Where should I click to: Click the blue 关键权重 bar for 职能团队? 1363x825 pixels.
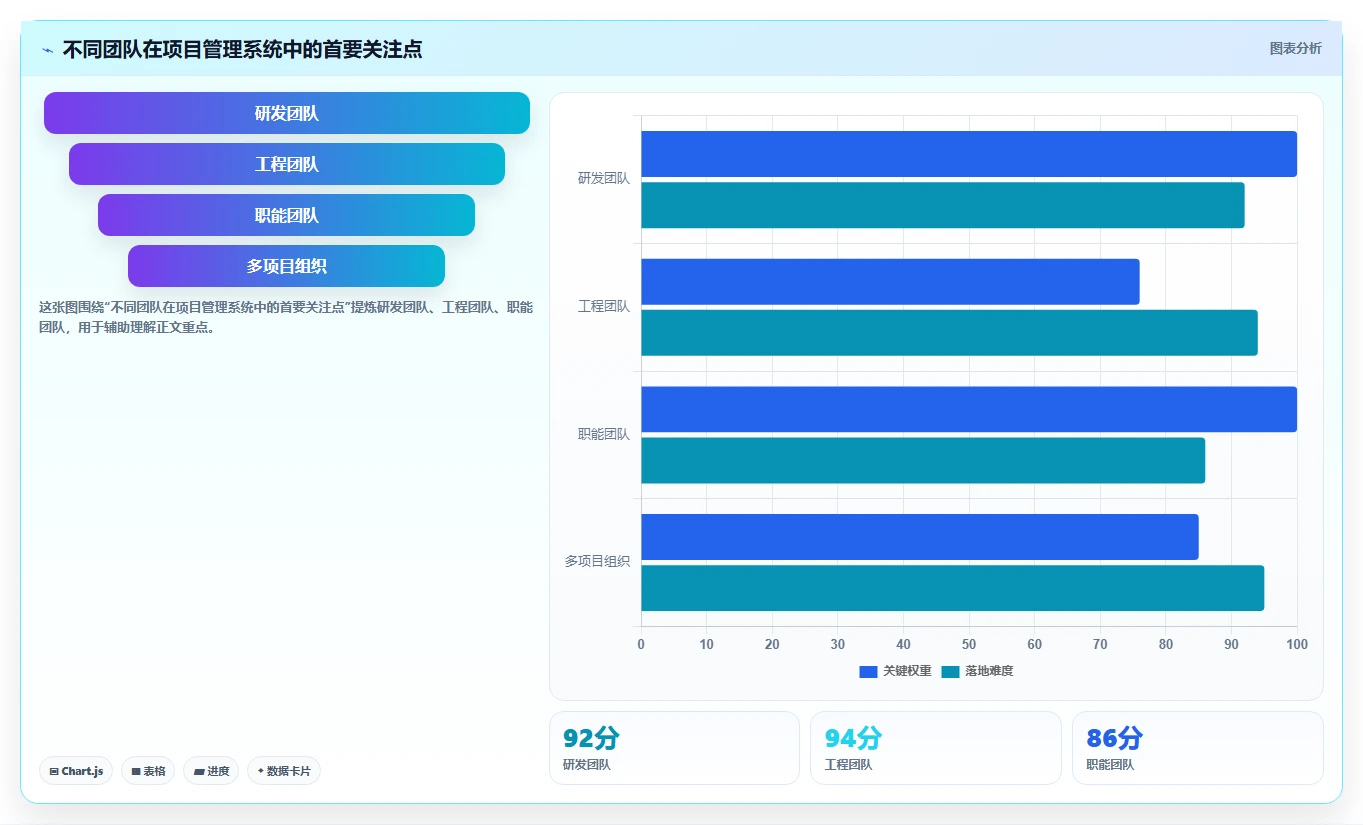[x=969, y=409]
